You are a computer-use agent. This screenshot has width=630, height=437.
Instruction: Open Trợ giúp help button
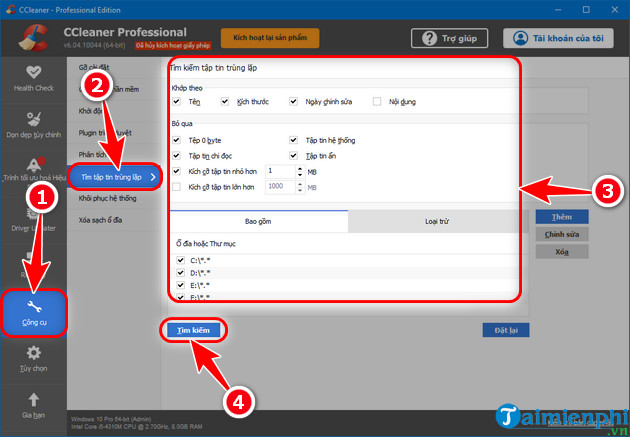click(449, 38)
